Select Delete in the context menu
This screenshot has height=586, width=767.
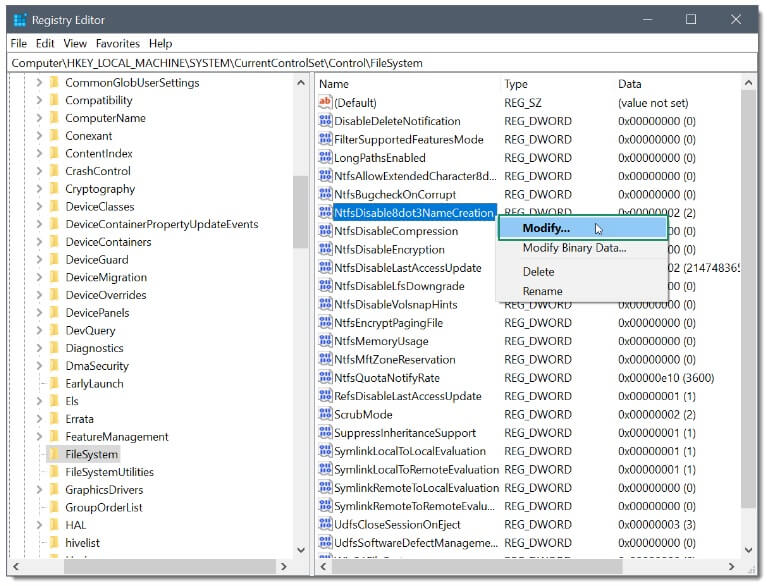(538, 272)
